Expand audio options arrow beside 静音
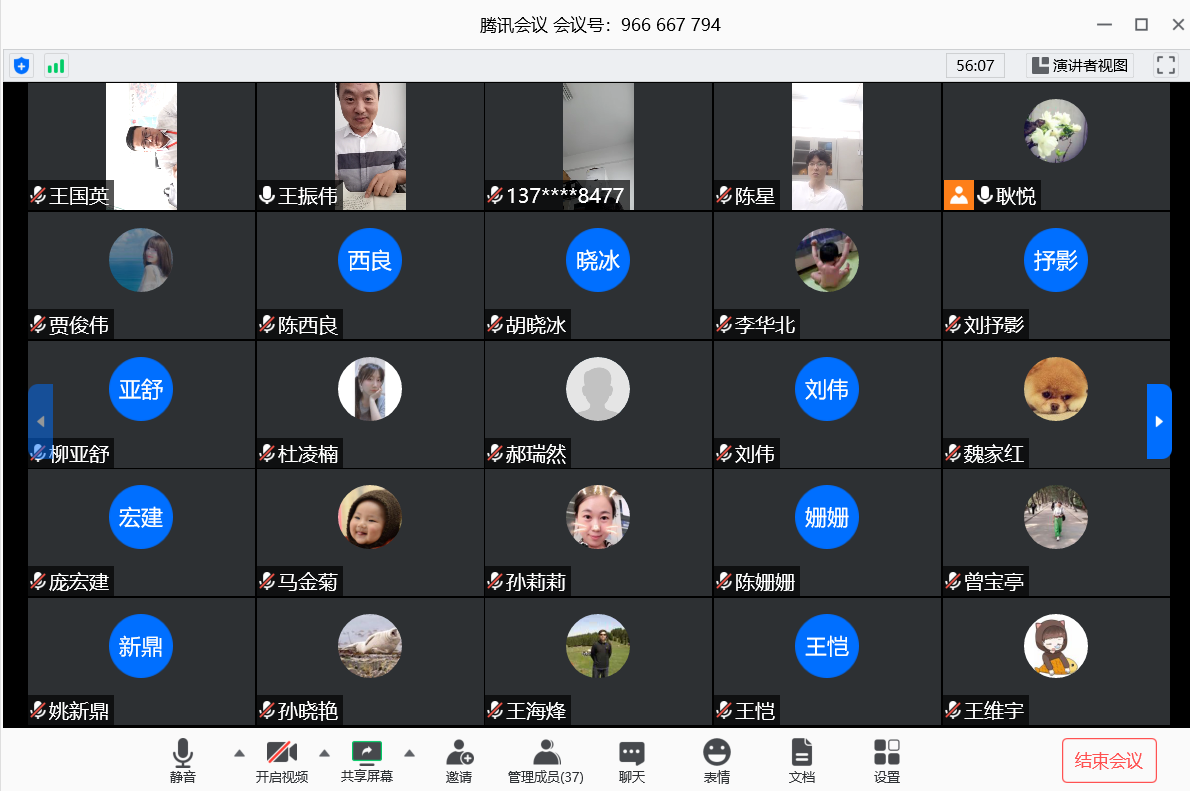 click(x=239, y=752)
